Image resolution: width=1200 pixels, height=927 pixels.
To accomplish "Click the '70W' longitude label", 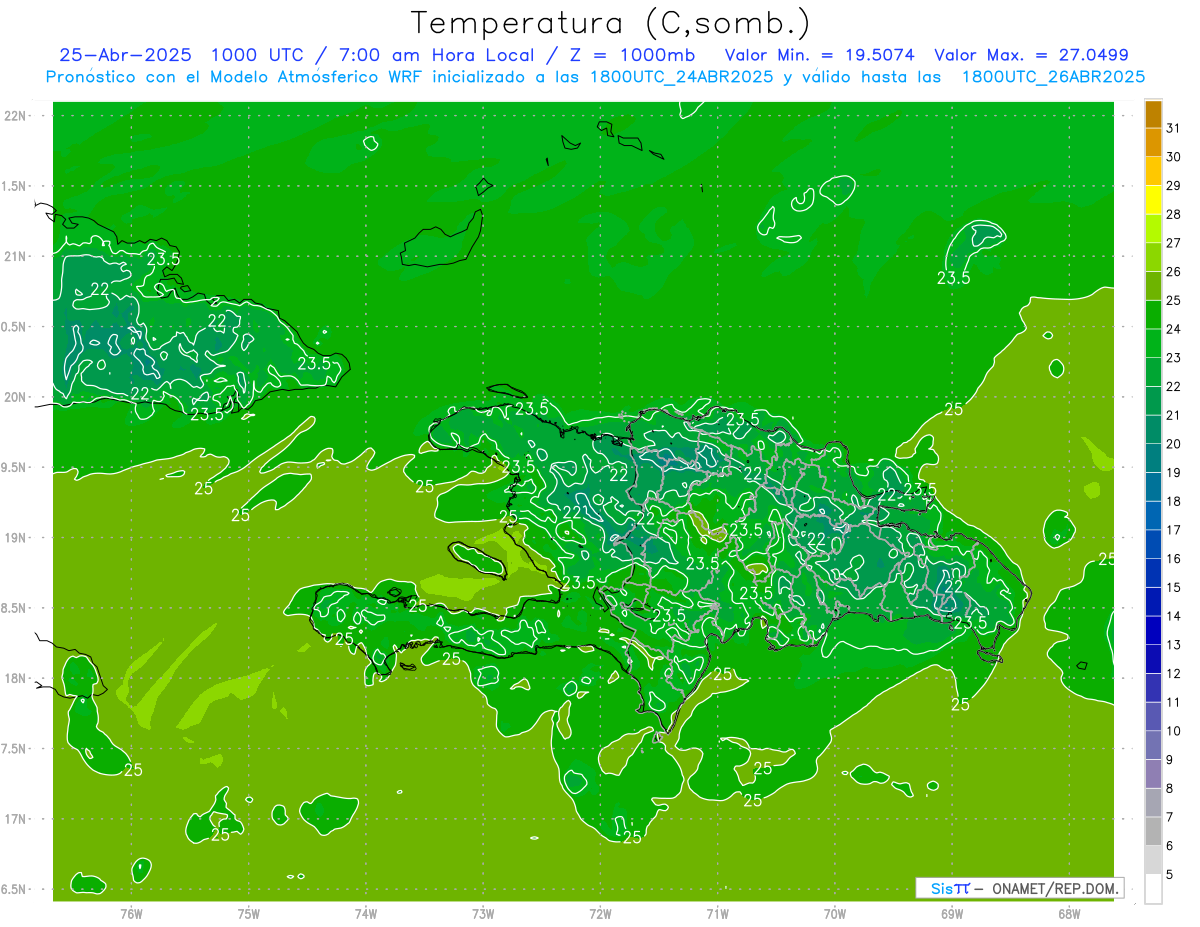I will [835, 915].
